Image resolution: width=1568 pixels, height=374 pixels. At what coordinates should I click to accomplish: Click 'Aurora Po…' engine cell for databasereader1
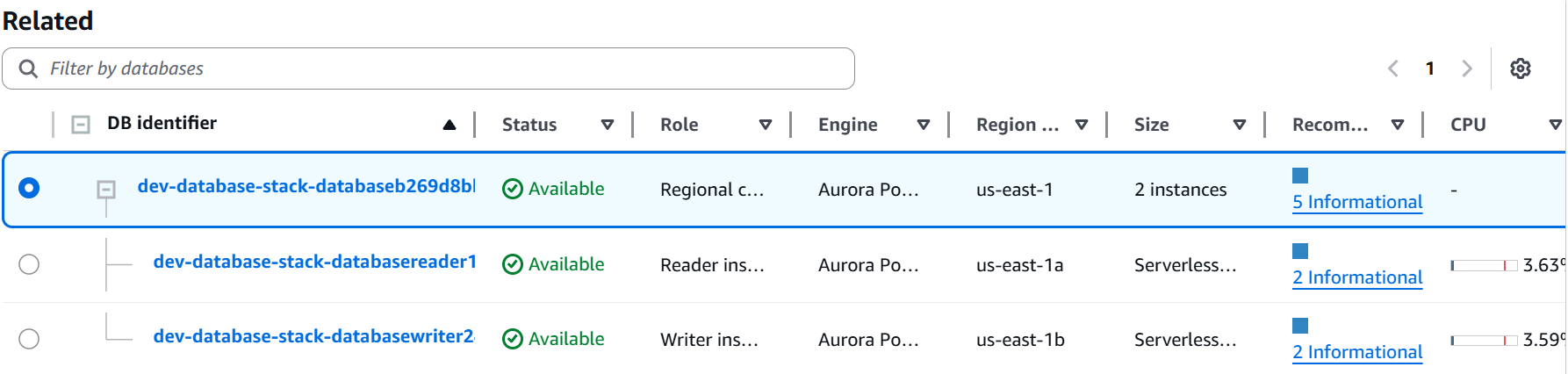[x=868, y=265]
